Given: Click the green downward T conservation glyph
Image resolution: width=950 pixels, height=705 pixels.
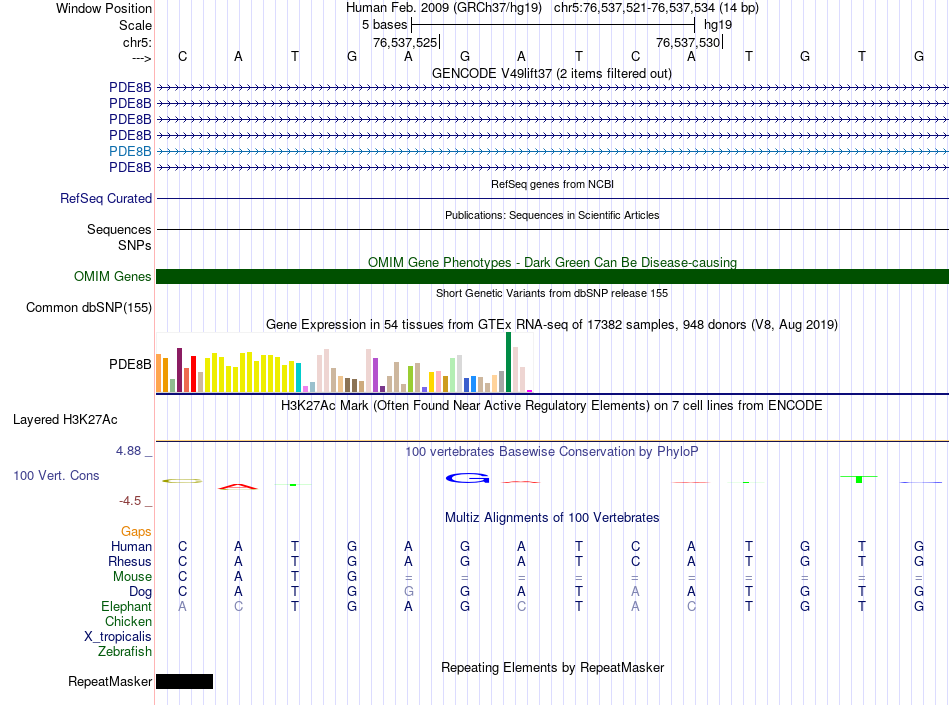Looking at the screenshot, I should 859,479.
